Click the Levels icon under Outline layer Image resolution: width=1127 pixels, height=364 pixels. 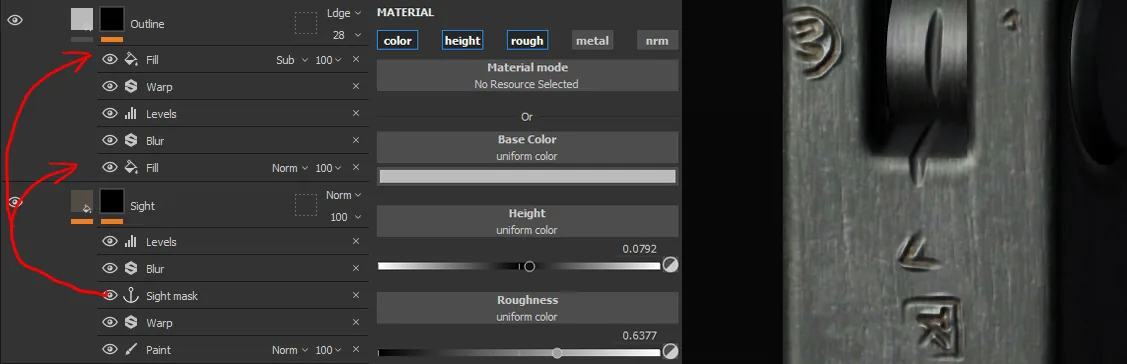pos(131,114)
